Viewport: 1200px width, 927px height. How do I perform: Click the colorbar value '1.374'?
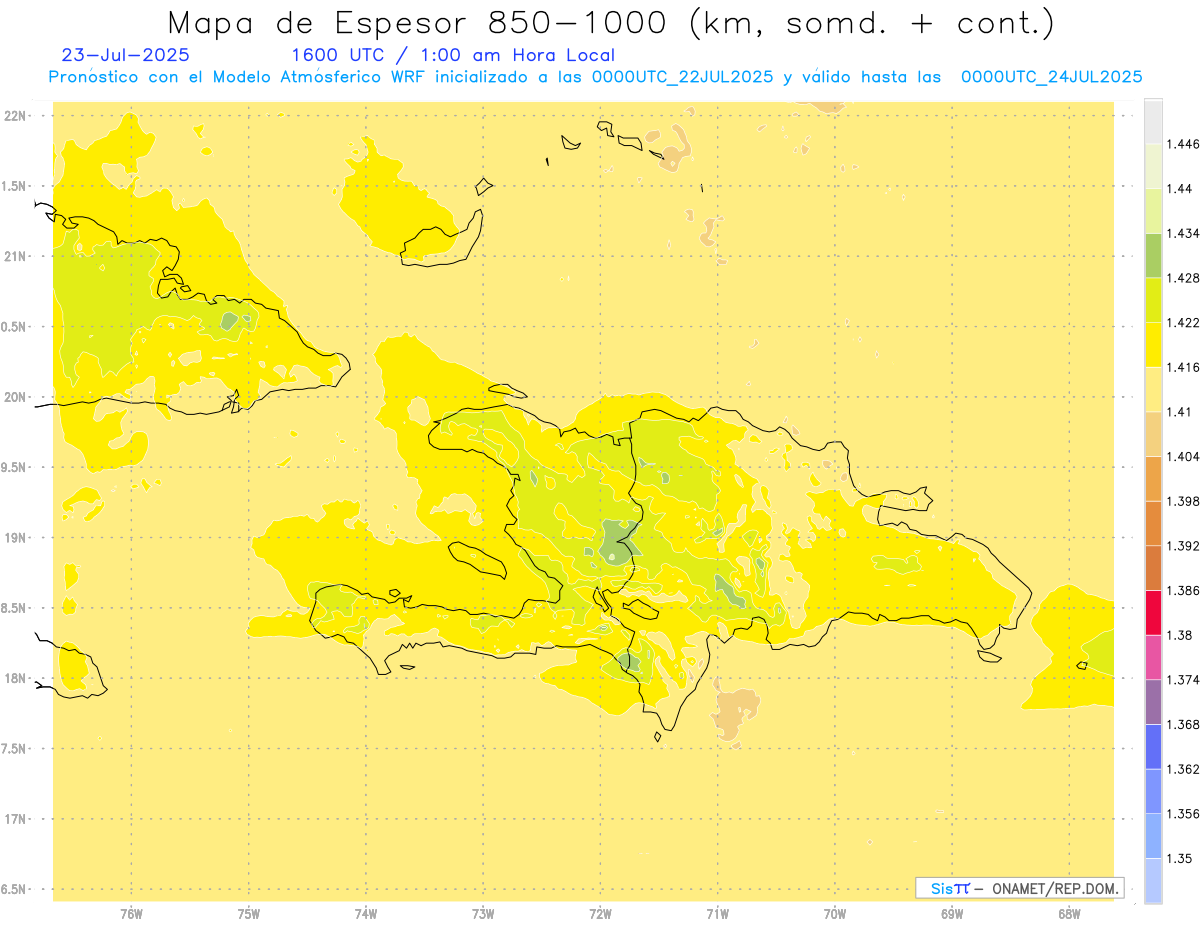click(x=1183, y=680)
